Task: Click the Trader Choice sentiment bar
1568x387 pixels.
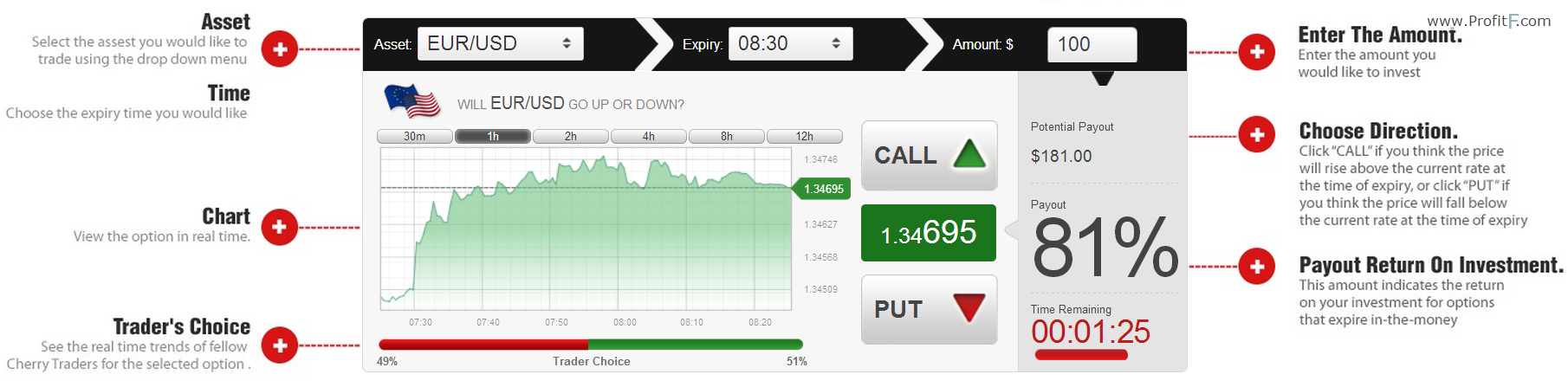Action: point(591,345)
